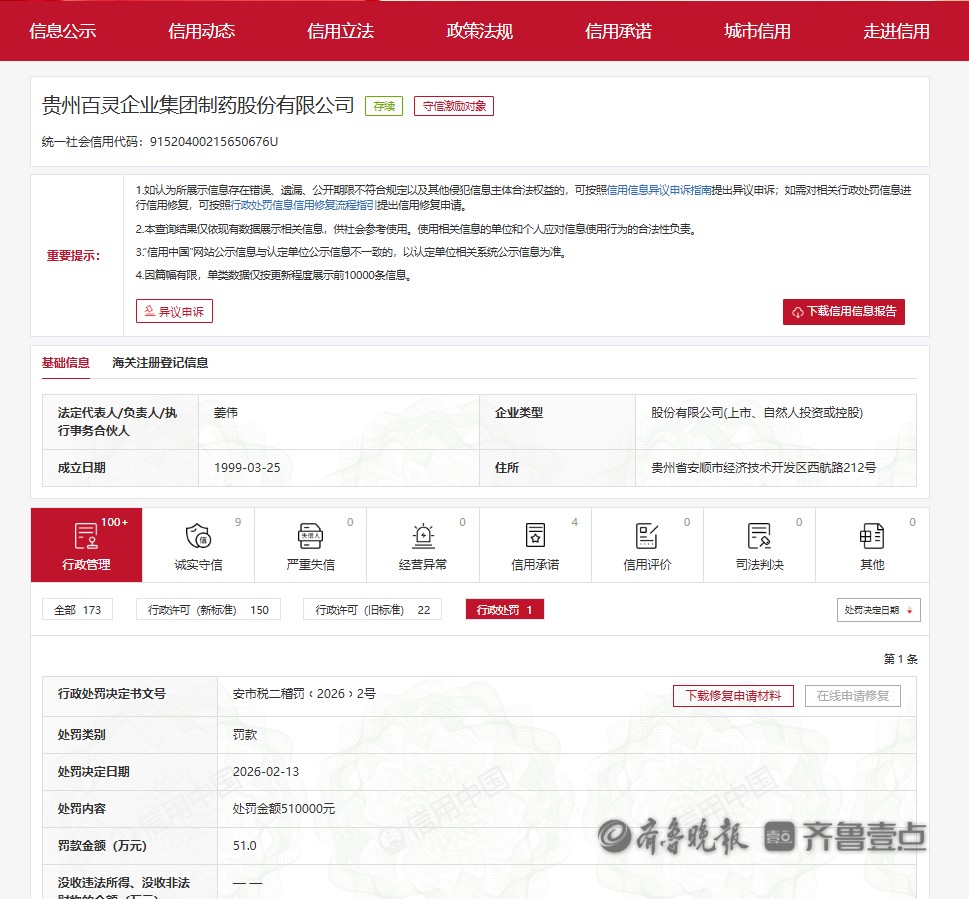Open the 信用承诺 document icon
The image size is (969, 899).
535,536
